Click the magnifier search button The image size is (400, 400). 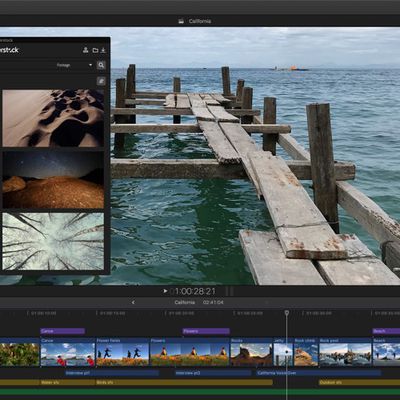(x=101, y=65)
